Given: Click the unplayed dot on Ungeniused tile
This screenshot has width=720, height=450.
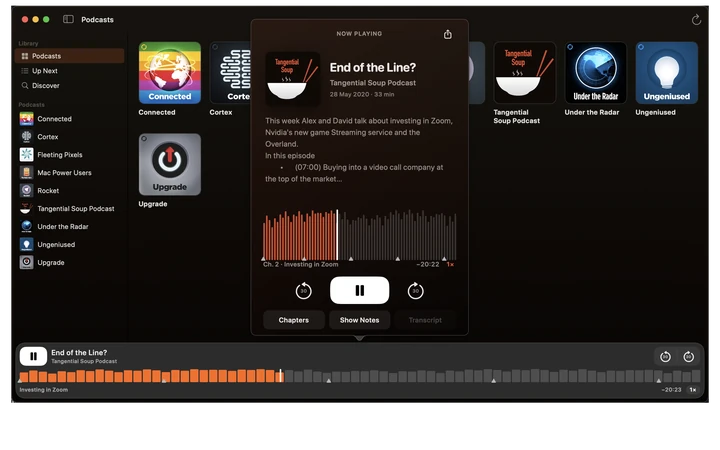Looking at the screenshot, I should [x=641, y=47].
